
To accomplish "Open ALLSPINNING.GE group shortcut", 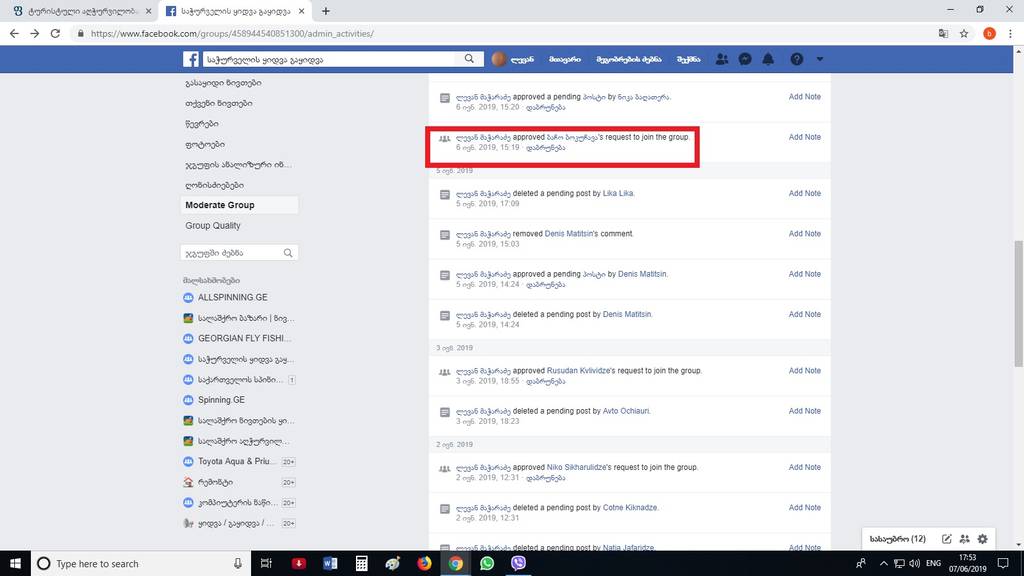I will (x=232, y=297).
